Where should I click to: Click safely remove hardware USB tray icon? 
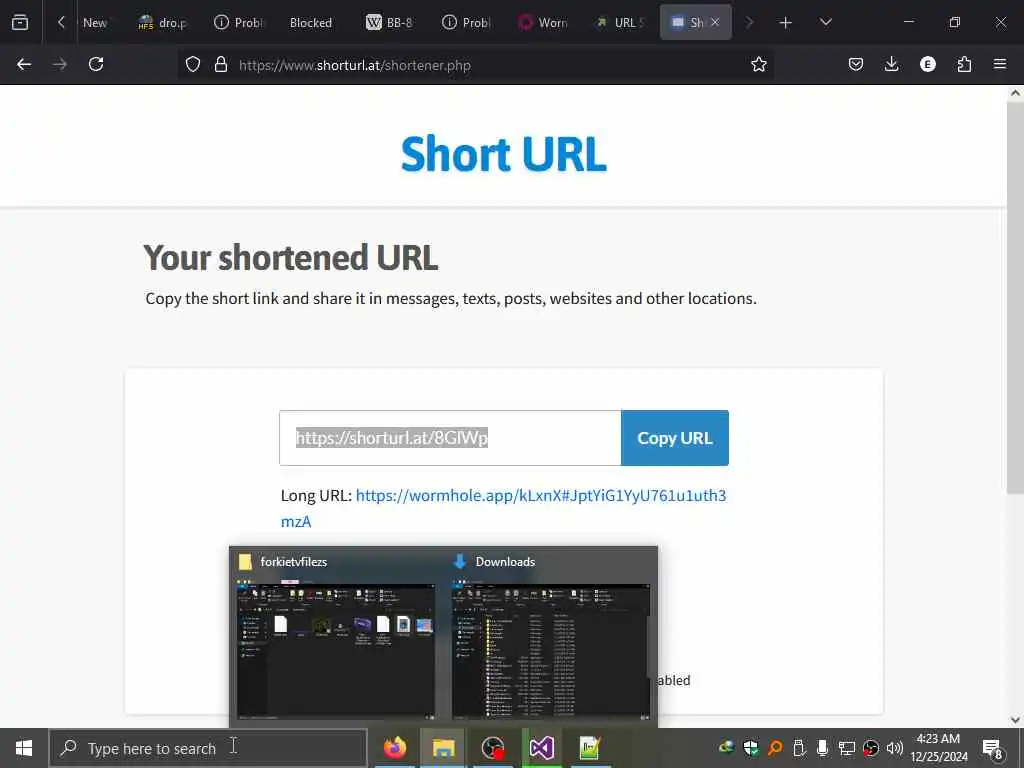(x=798, y=748)
